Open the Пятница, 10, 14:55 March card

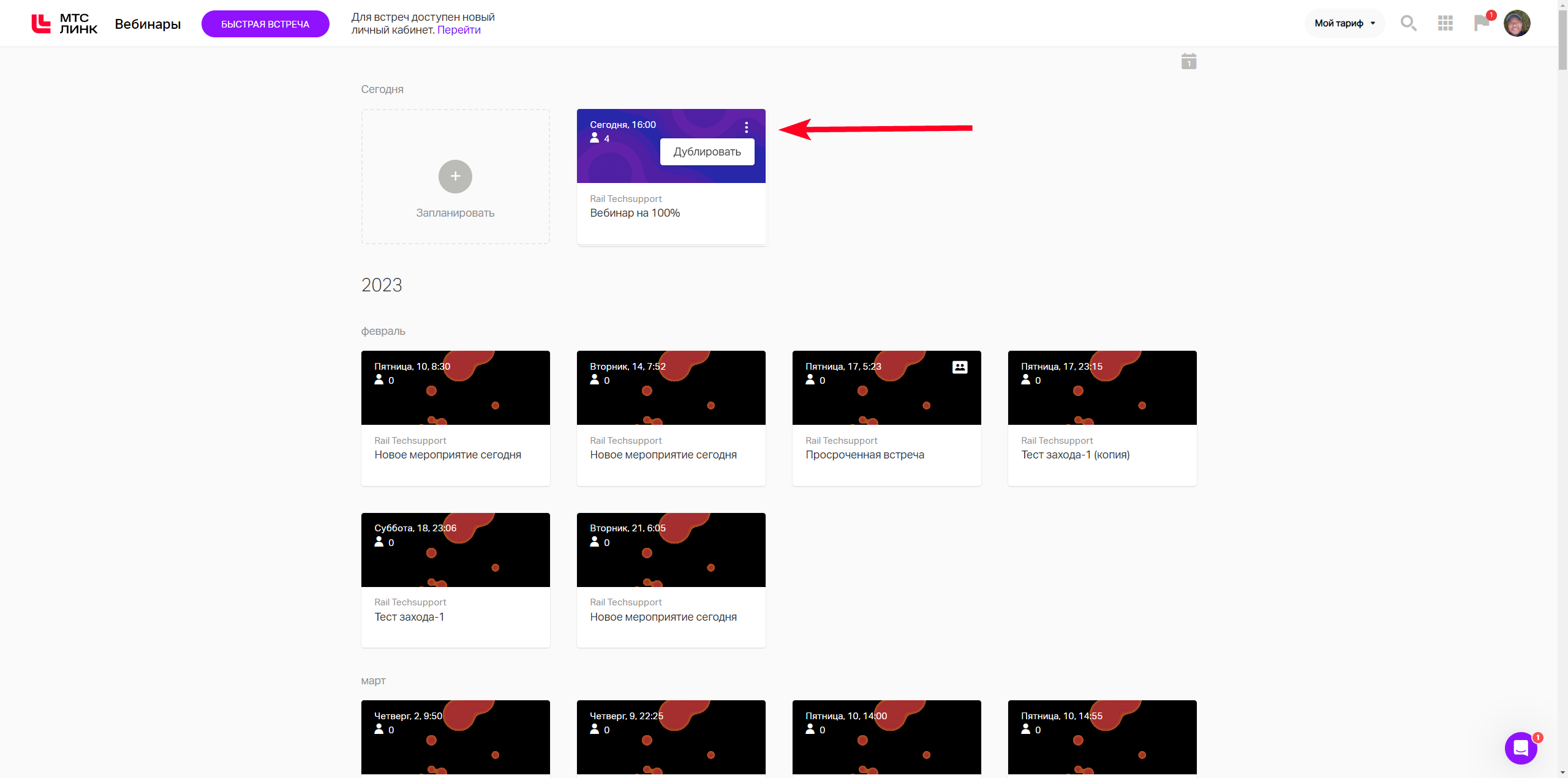click(1102, 737)
